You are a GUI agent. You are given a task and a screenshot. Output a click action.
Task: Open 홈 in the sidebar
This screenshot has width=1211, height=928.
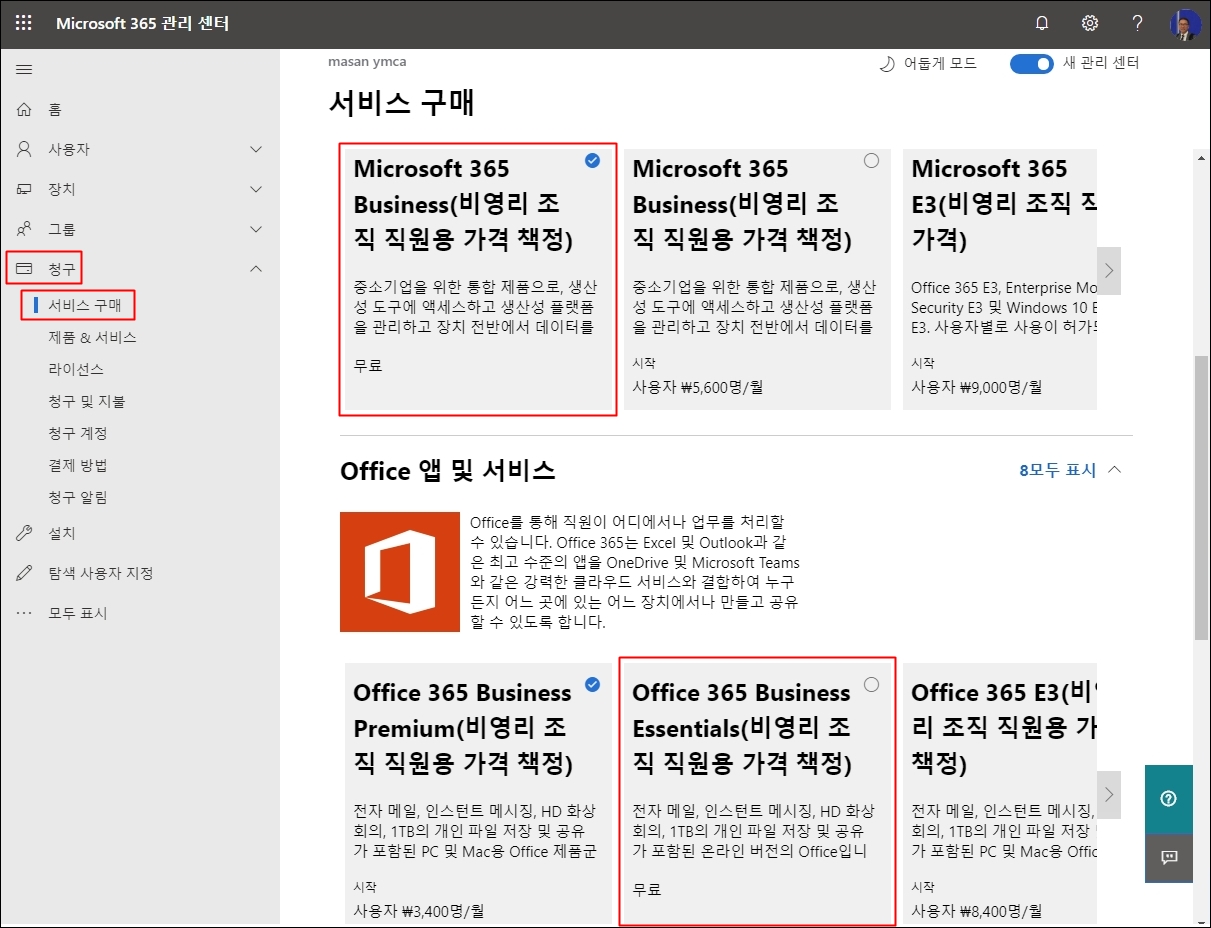tap(56, 109)
